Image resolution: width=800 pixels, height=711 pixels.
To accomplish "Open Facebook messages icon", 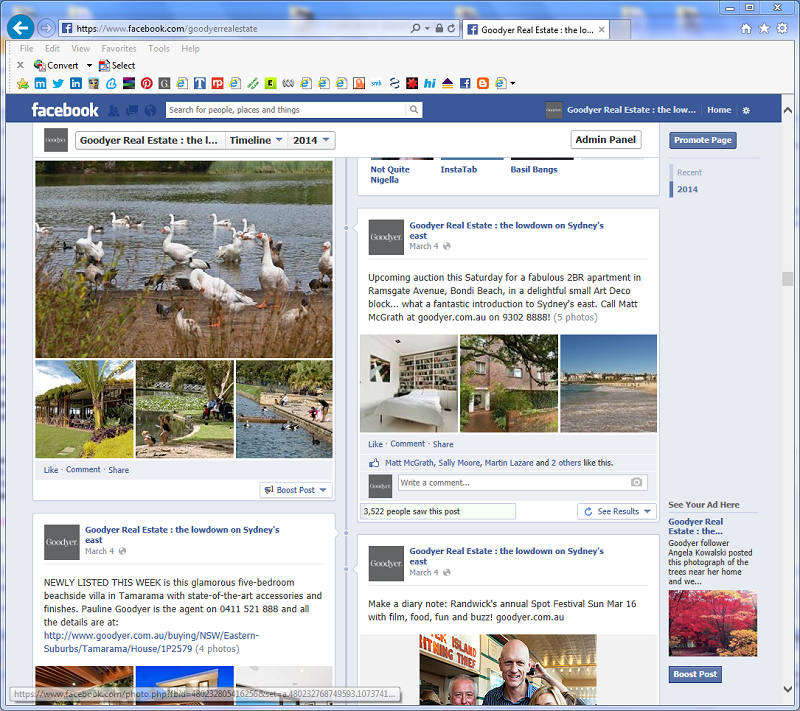I will (132, 110).
